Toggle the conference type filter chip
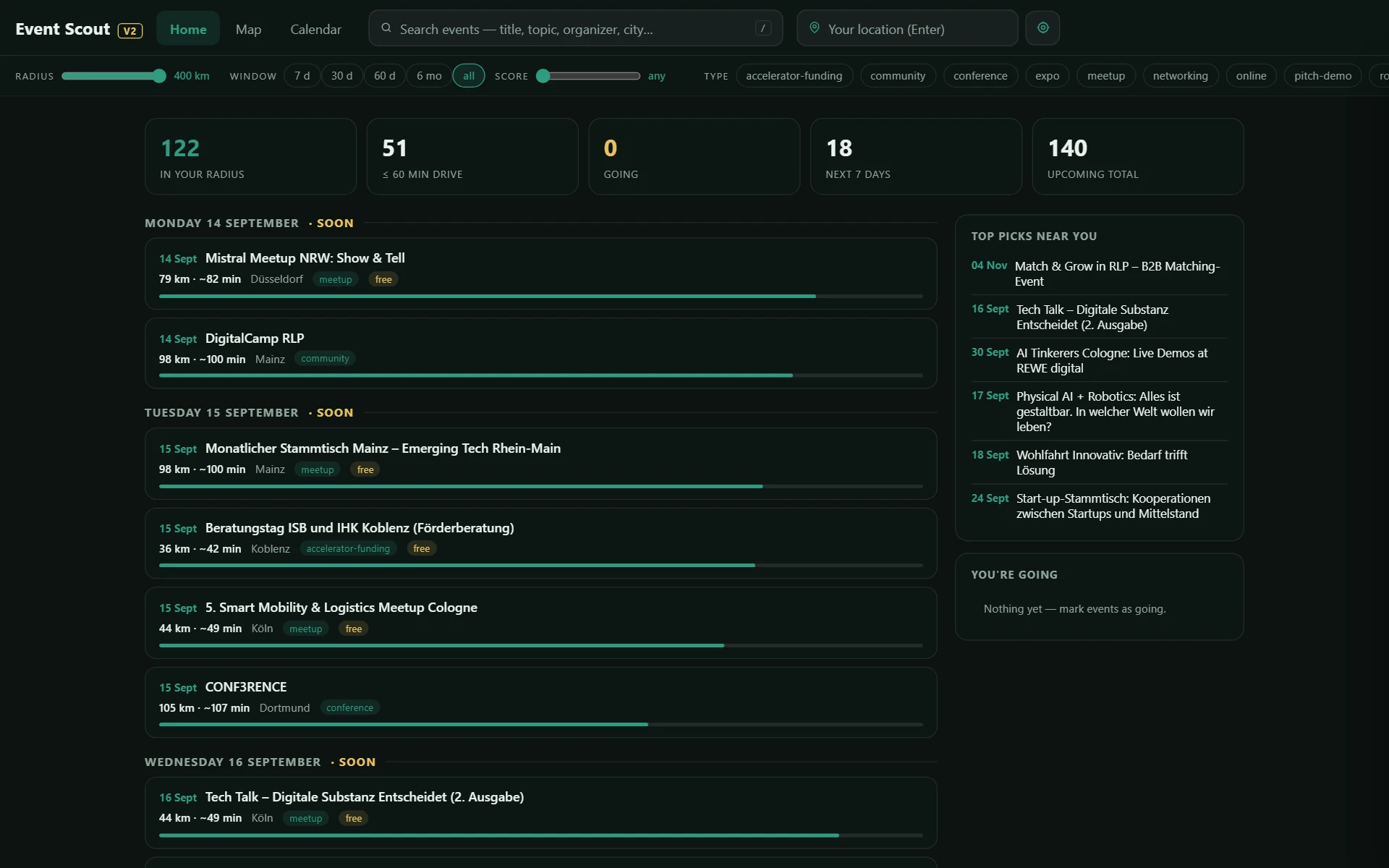Viewport: 1389px width, 868px height. tap(980, 76)
